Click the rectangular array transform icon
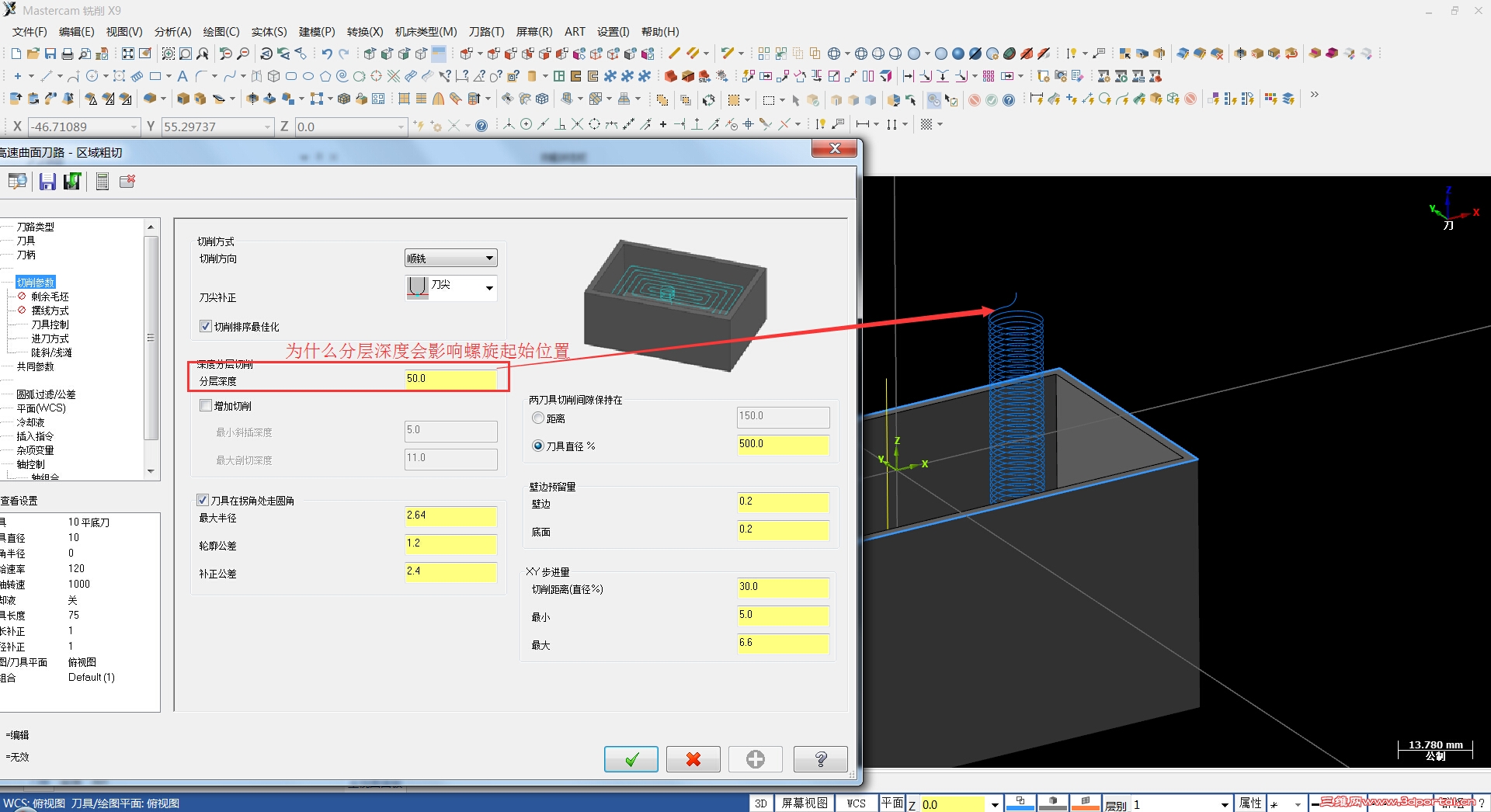 tap(989, 76)
